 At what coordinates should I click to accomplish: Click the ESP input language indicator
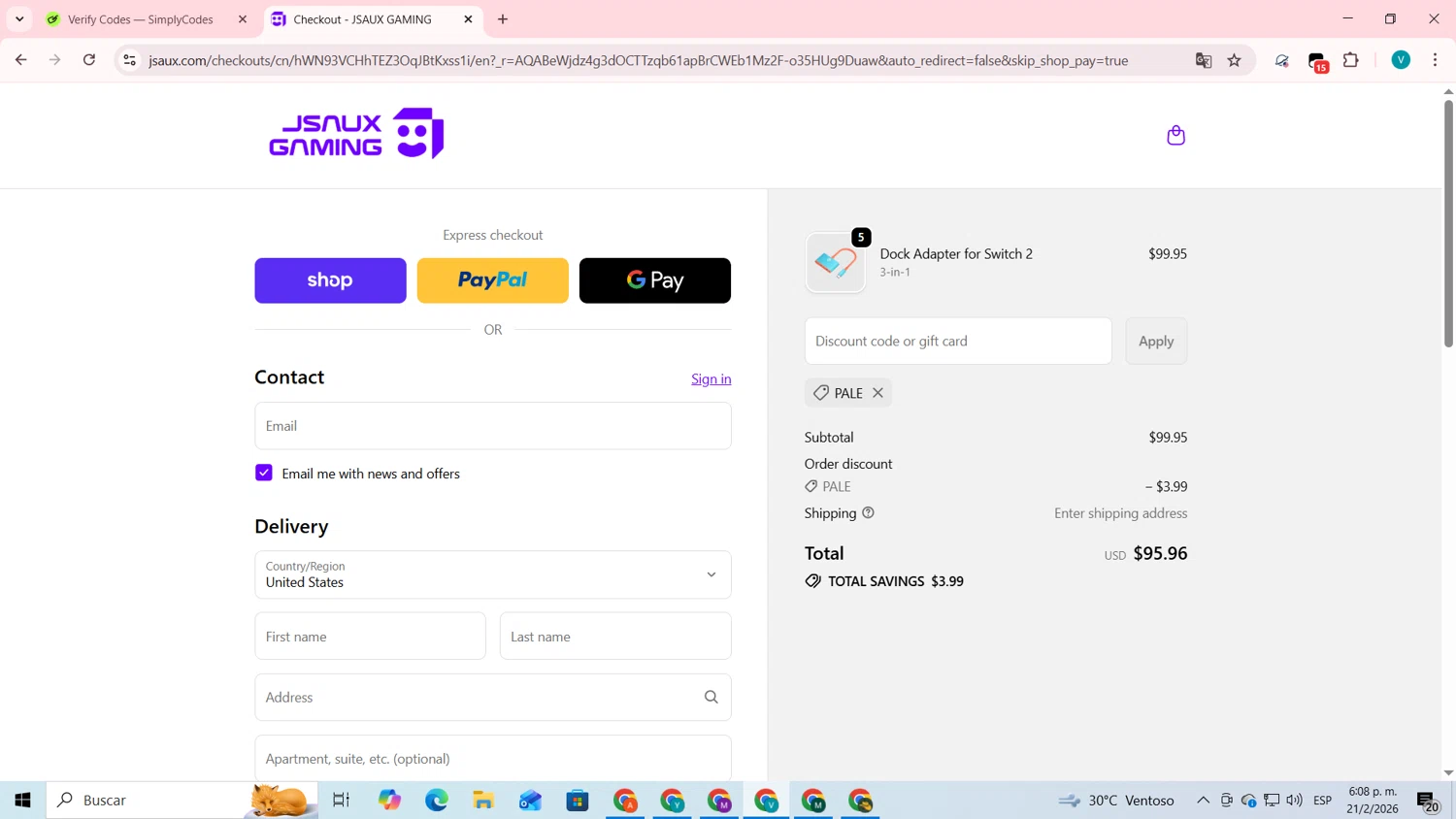1322,801
